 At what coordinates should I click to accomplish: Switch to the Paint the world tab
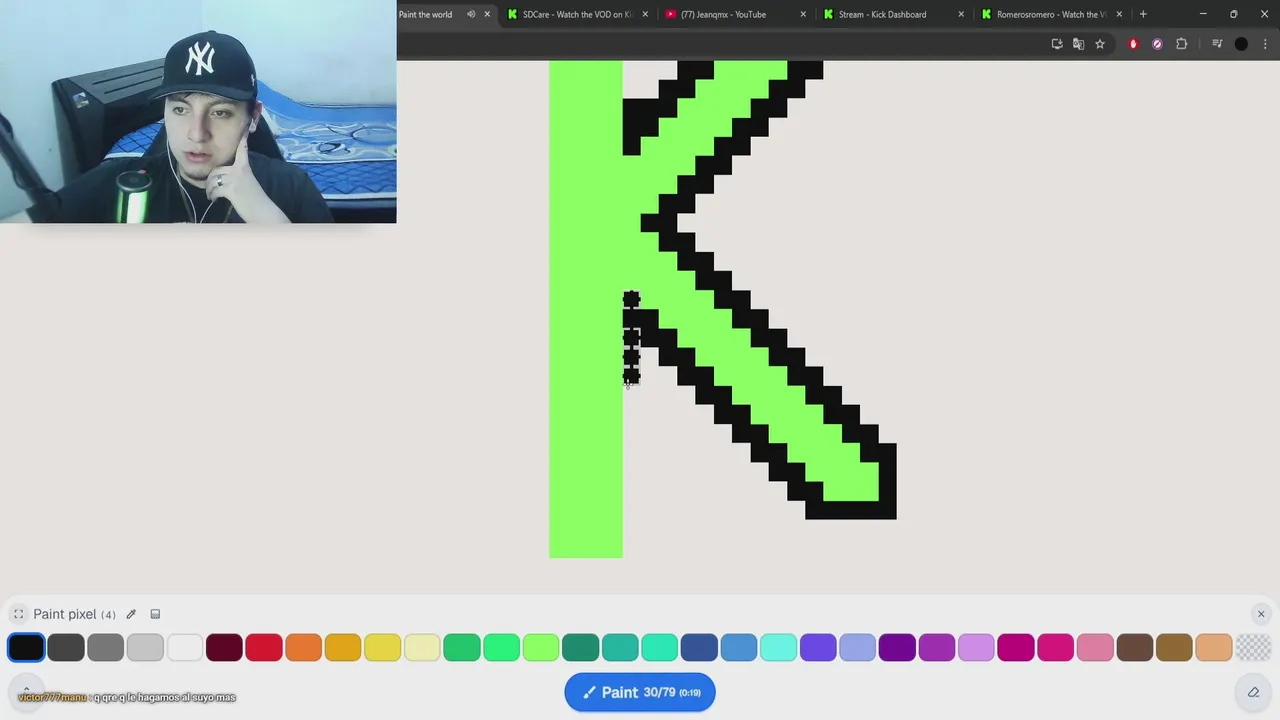tap(426, 14)
